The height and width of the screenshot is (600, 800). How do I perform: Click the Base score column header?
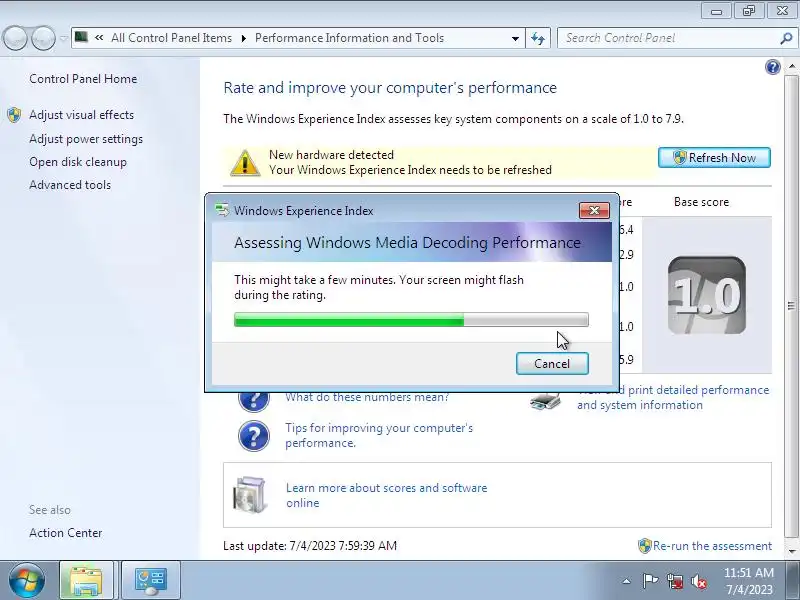point(702,202)
